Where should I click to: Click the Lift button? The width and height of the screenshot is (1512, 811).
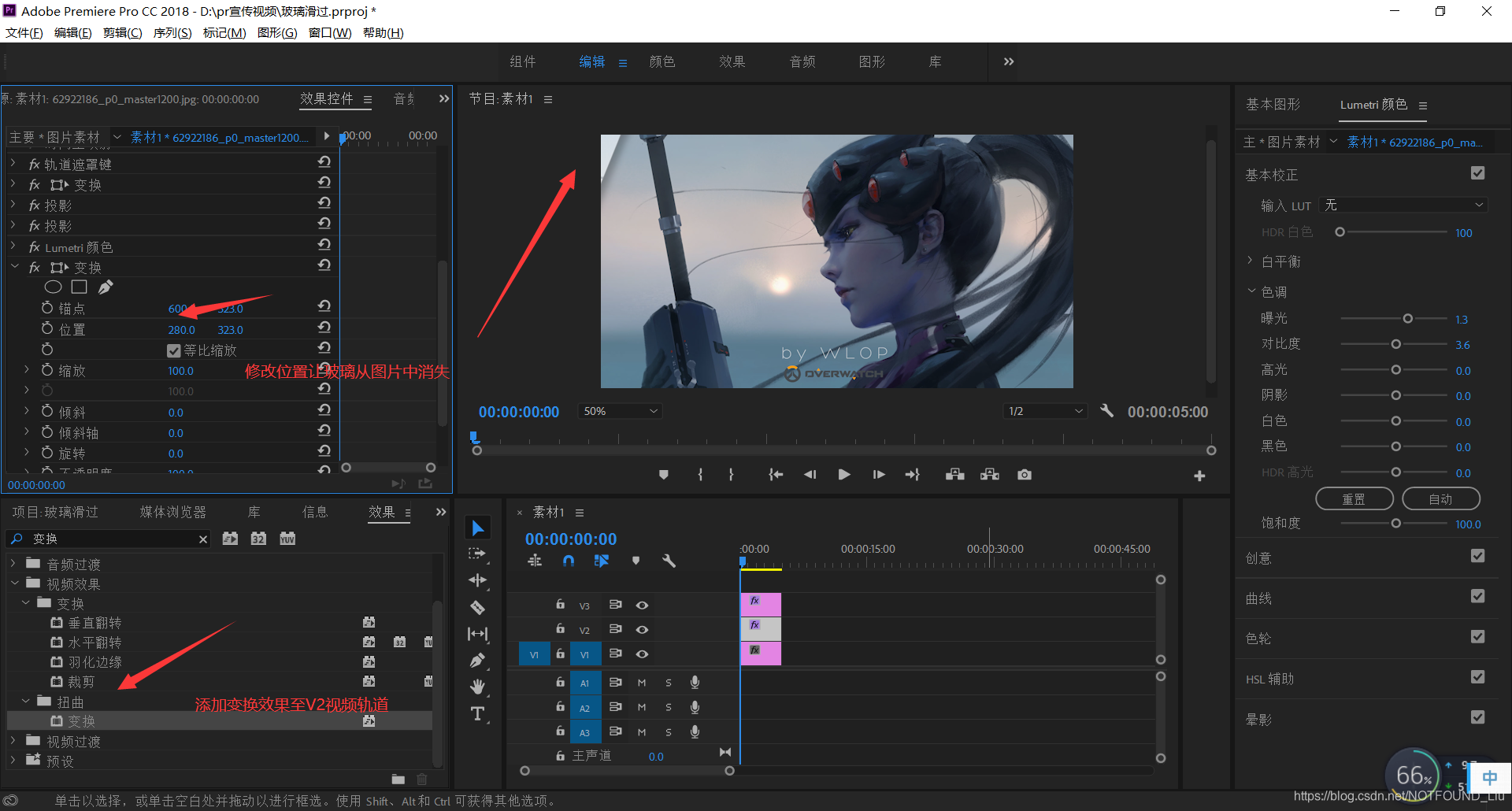(x=955, y=475)
